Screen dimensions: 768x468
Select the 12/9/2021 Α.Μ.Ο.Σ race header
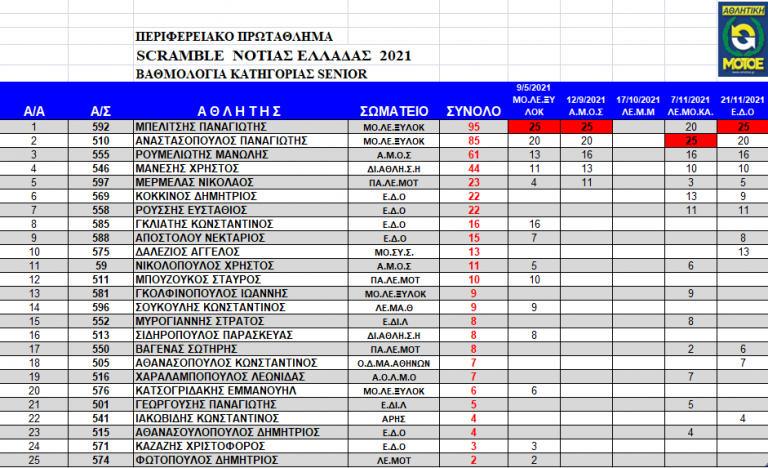coord(586,106)
